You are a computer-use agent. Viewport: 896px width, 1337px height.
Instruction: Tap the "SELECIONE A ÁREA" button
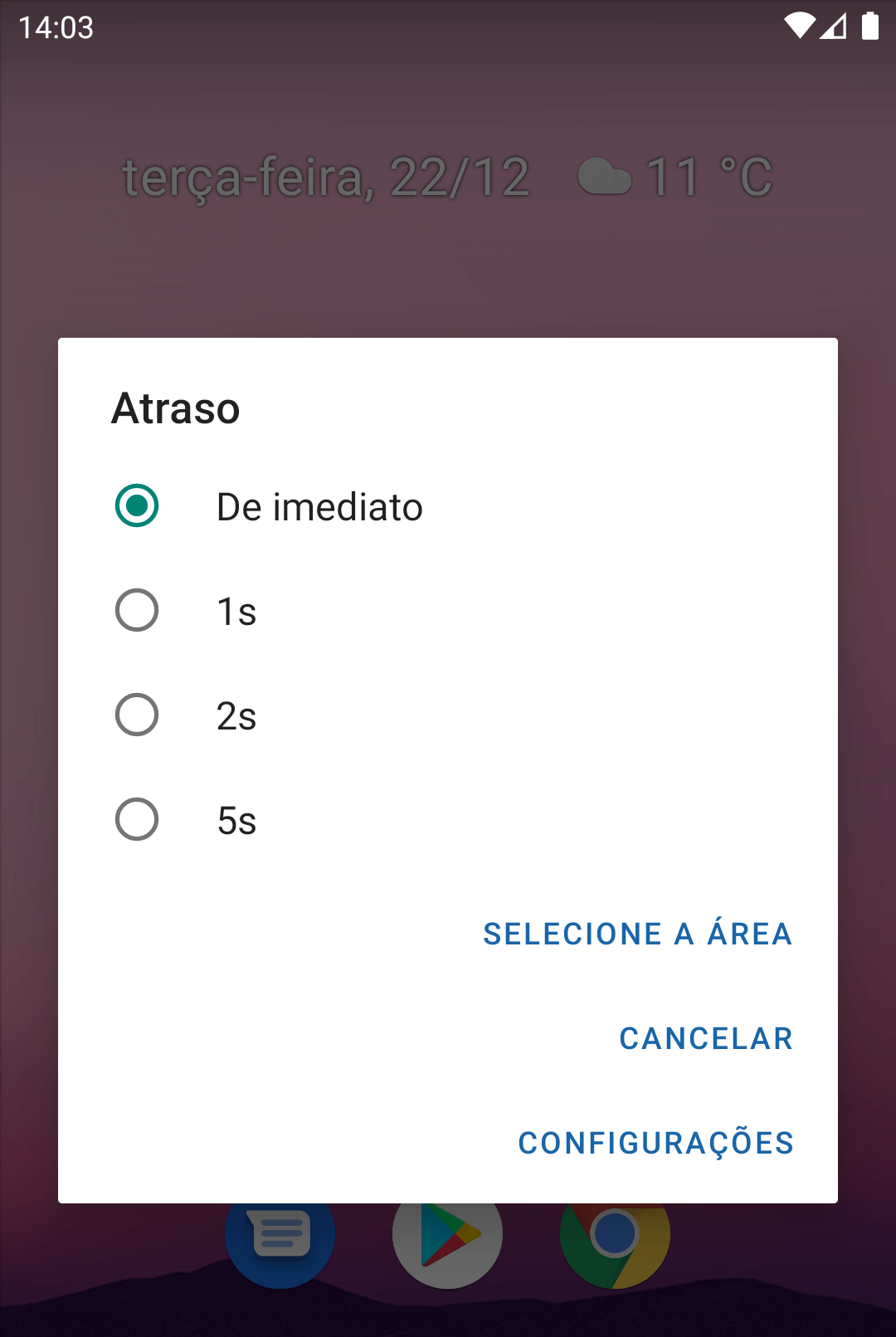tap(637, 934)
